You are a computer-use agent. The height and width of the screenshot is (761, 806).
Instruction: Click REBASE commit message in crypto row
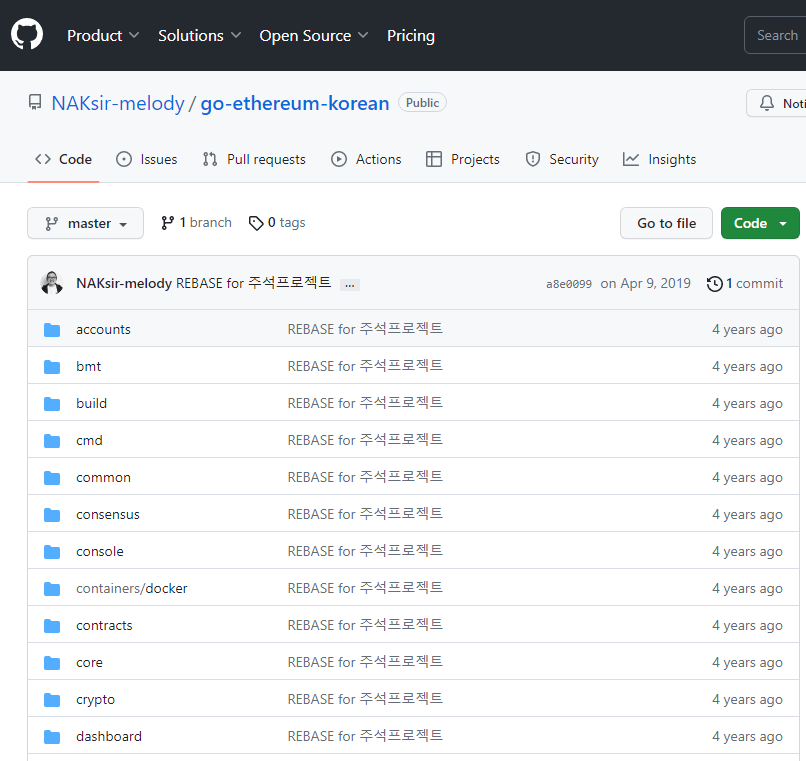pyautogui.click(x=365, y=699)
